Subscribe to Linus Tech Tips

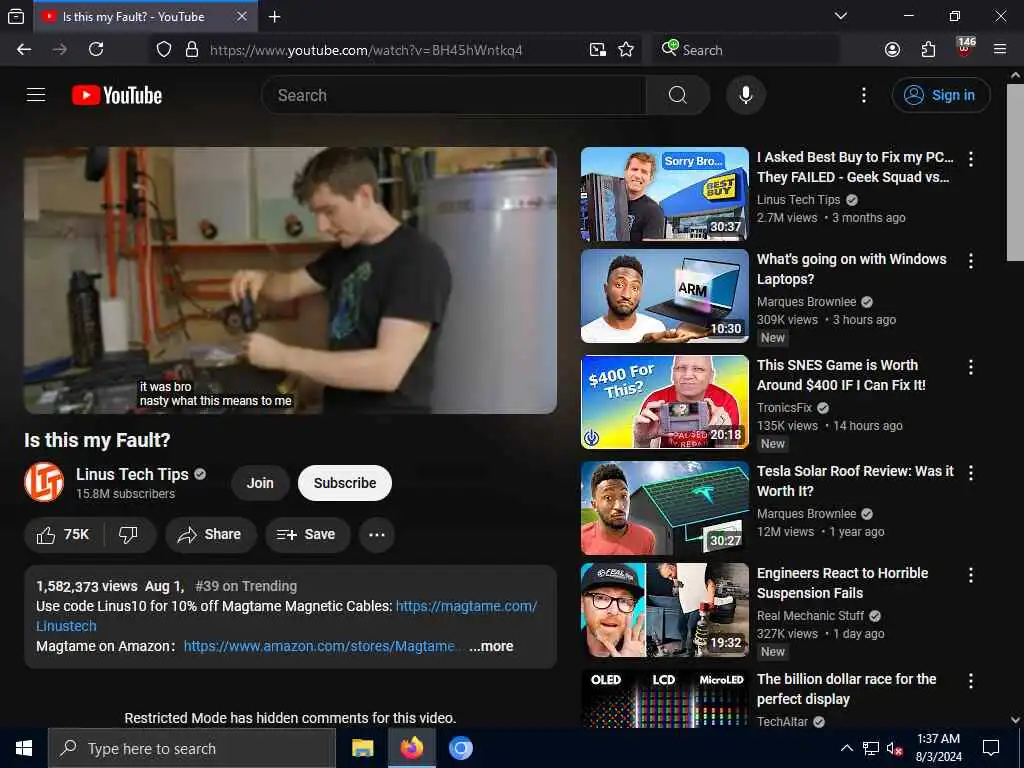(x=345, y=483)
